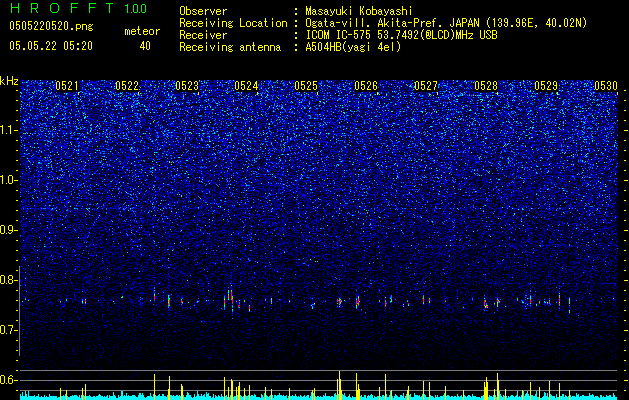Click the 0525 time marker
This screenshot has width=629, height=400.
306,86
